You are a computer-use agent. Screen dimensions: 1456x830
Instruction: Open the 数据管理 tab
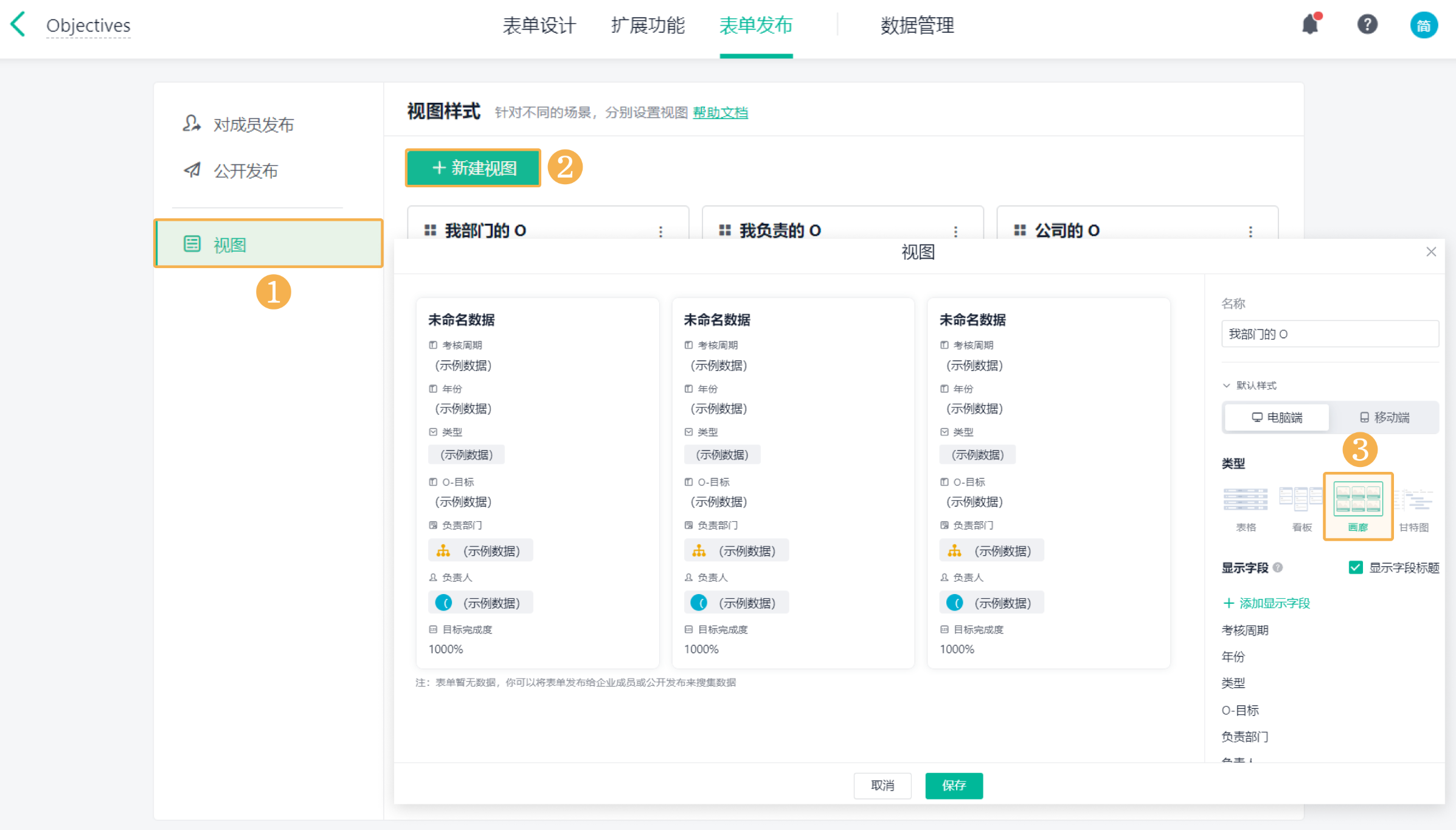pyautogui.click(x=917, y=26)
